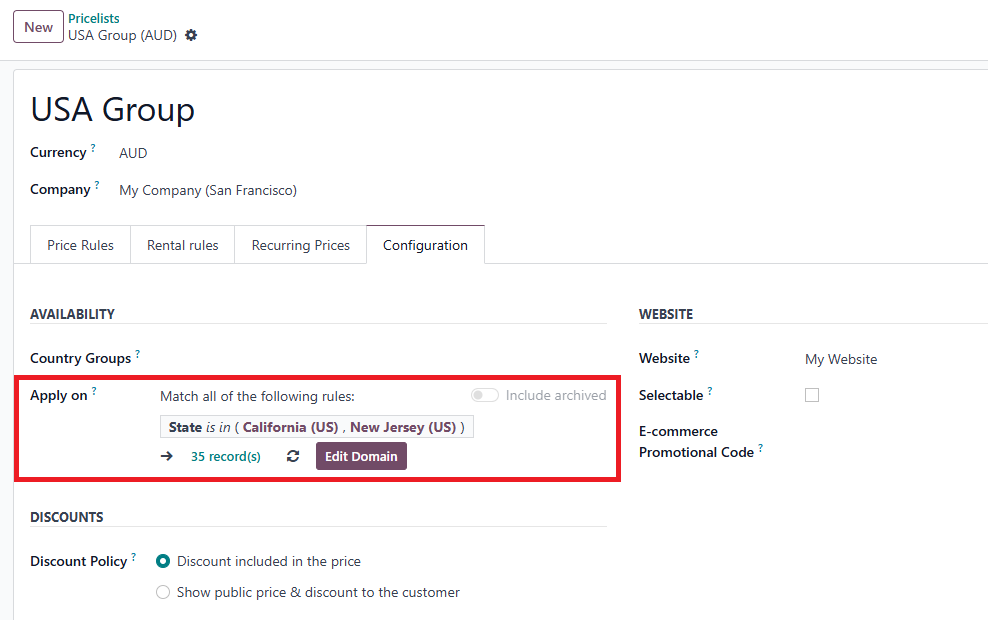Select Discount included in the price
Image resolution: width=988 pixels, height=620 pixels.
[163, 561]
